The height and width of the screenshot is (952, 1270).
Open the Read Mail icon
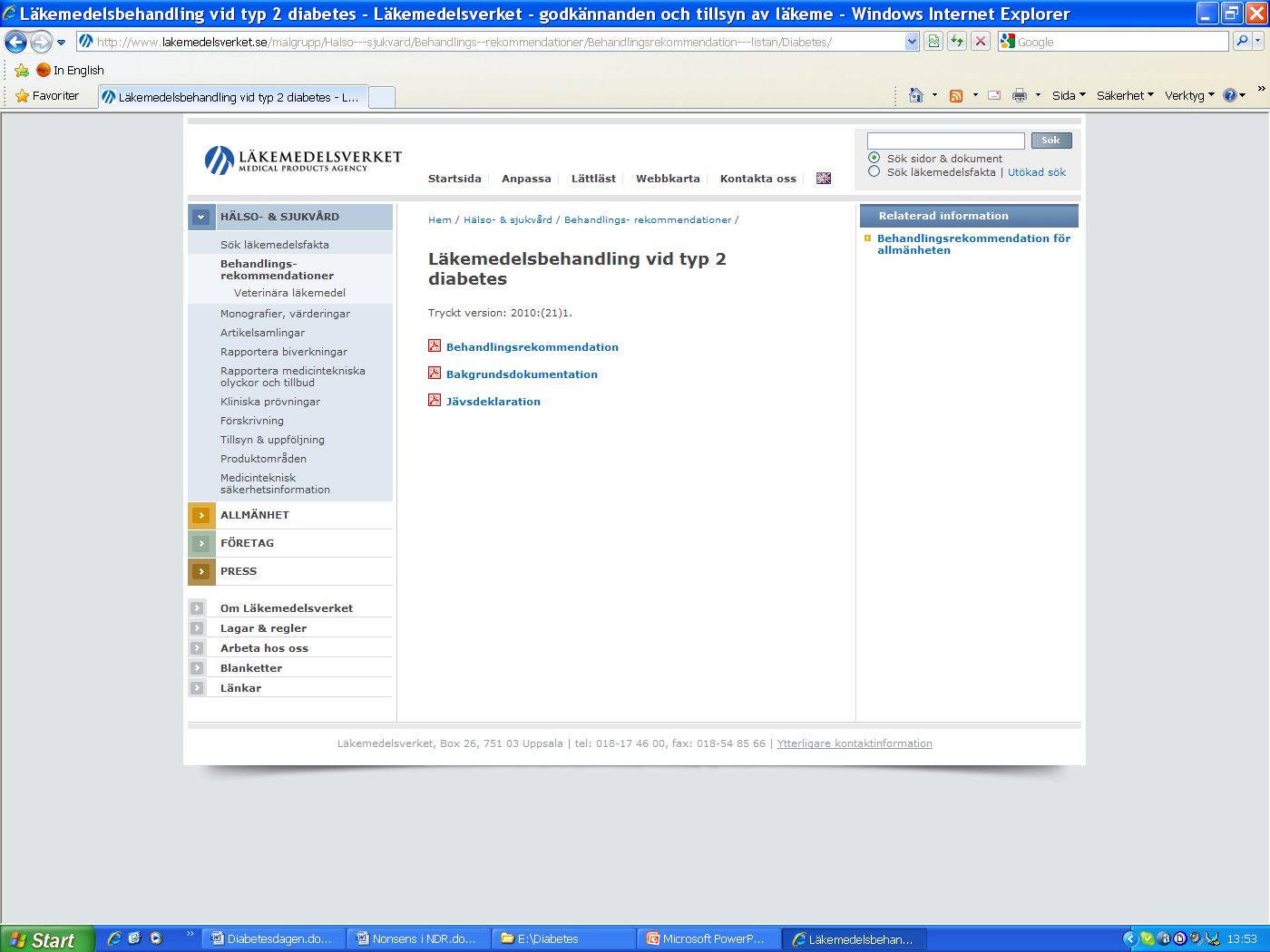coord(994,95)
